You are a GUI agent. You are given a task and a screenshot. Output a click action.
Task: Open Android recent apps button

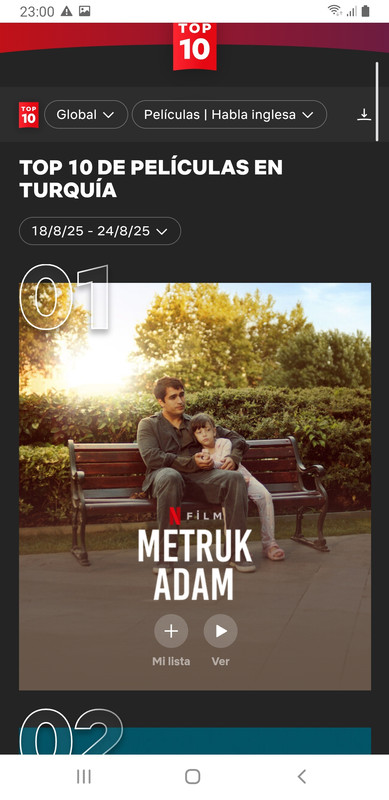click(x=84, y=777)
